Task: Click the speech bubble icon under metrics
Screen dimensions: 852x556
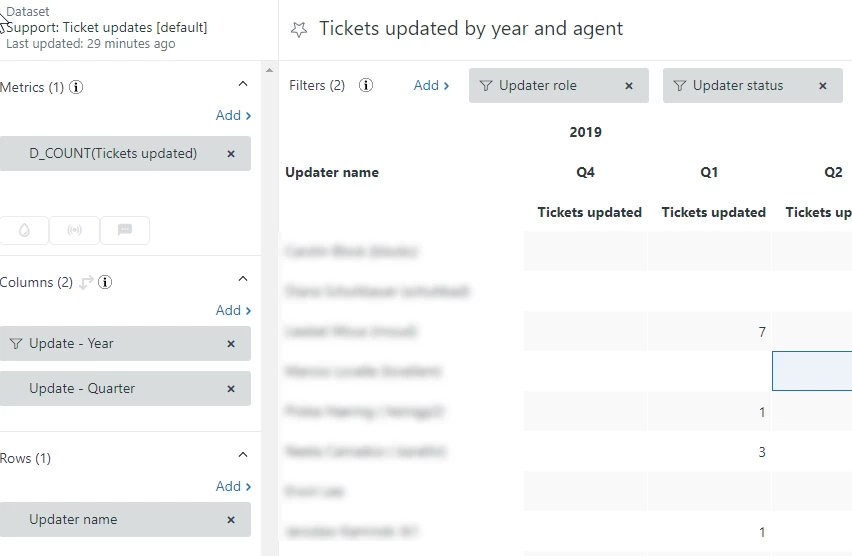Action: tap(125, 230)
